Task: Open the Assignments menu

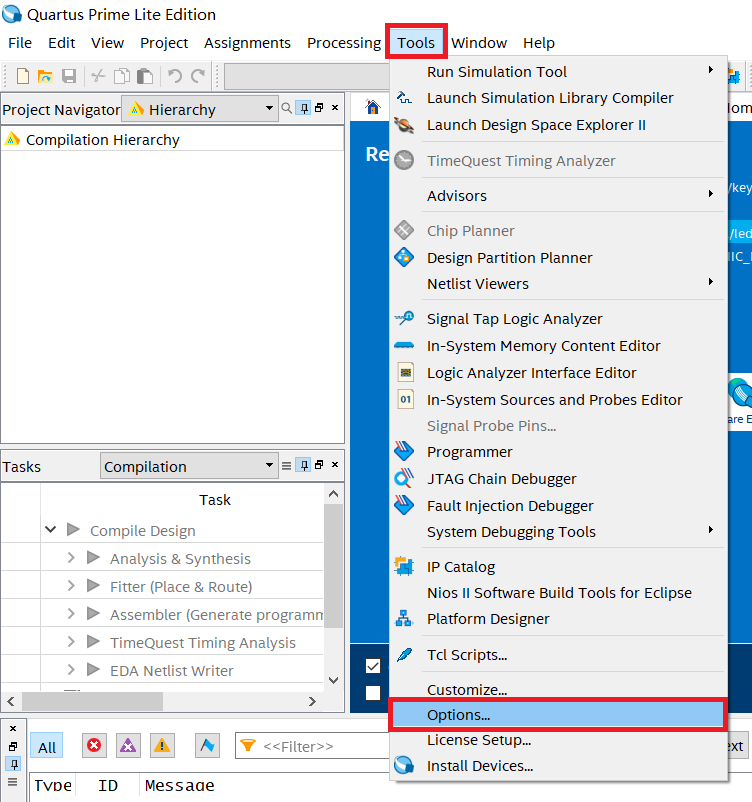Action: point(247,43)
